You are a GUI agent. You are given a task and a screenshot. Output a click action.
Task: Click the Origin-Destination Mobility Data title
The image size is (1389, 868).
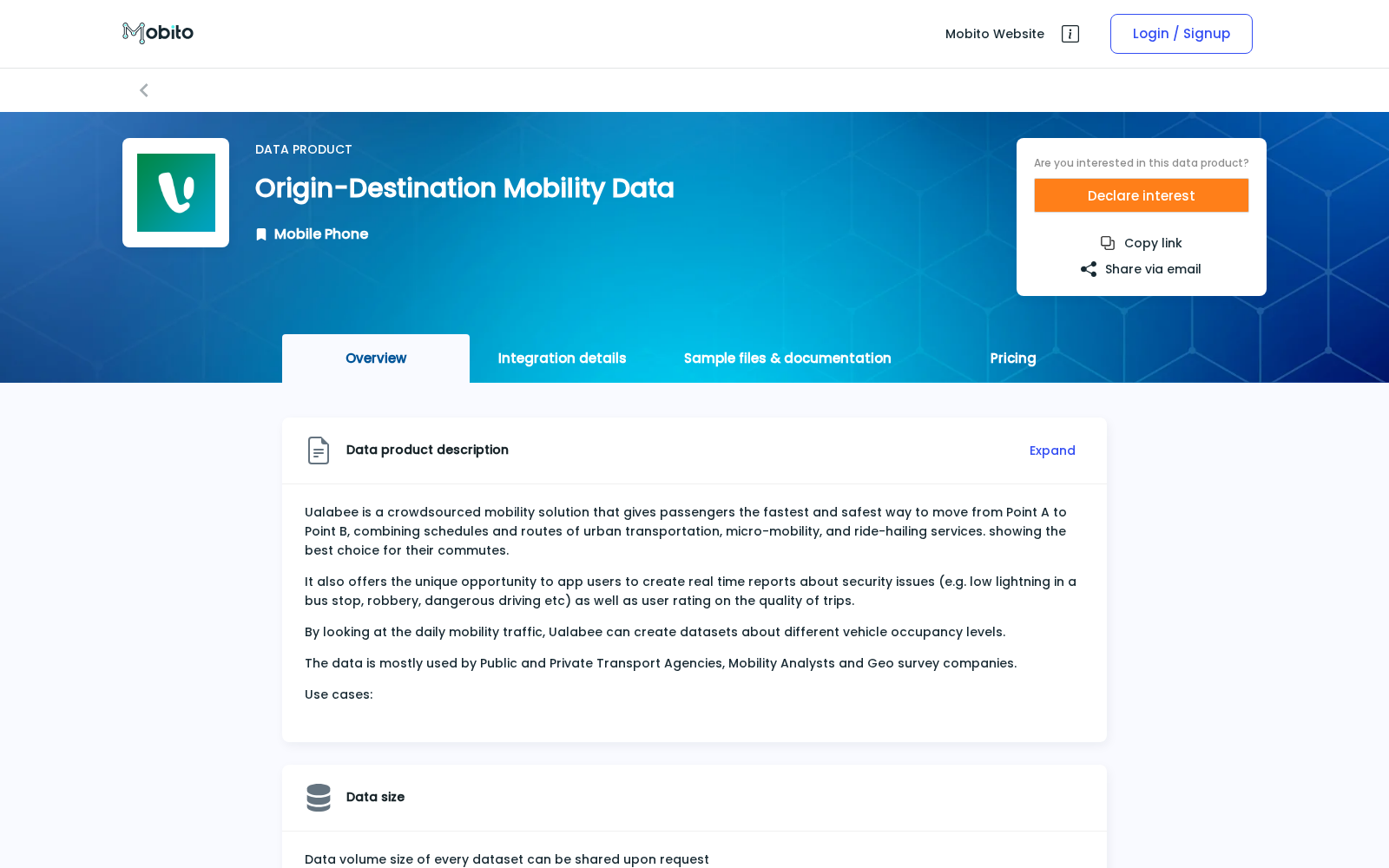coord(464,188)
